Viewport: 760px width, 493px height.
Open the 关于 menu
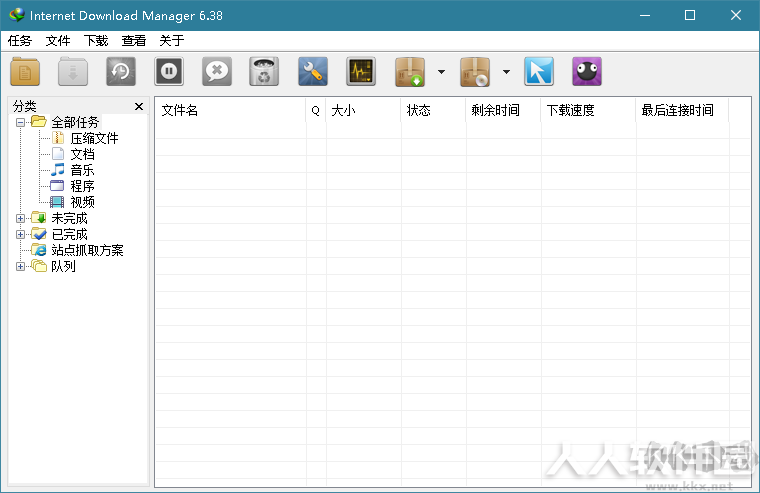171,41
